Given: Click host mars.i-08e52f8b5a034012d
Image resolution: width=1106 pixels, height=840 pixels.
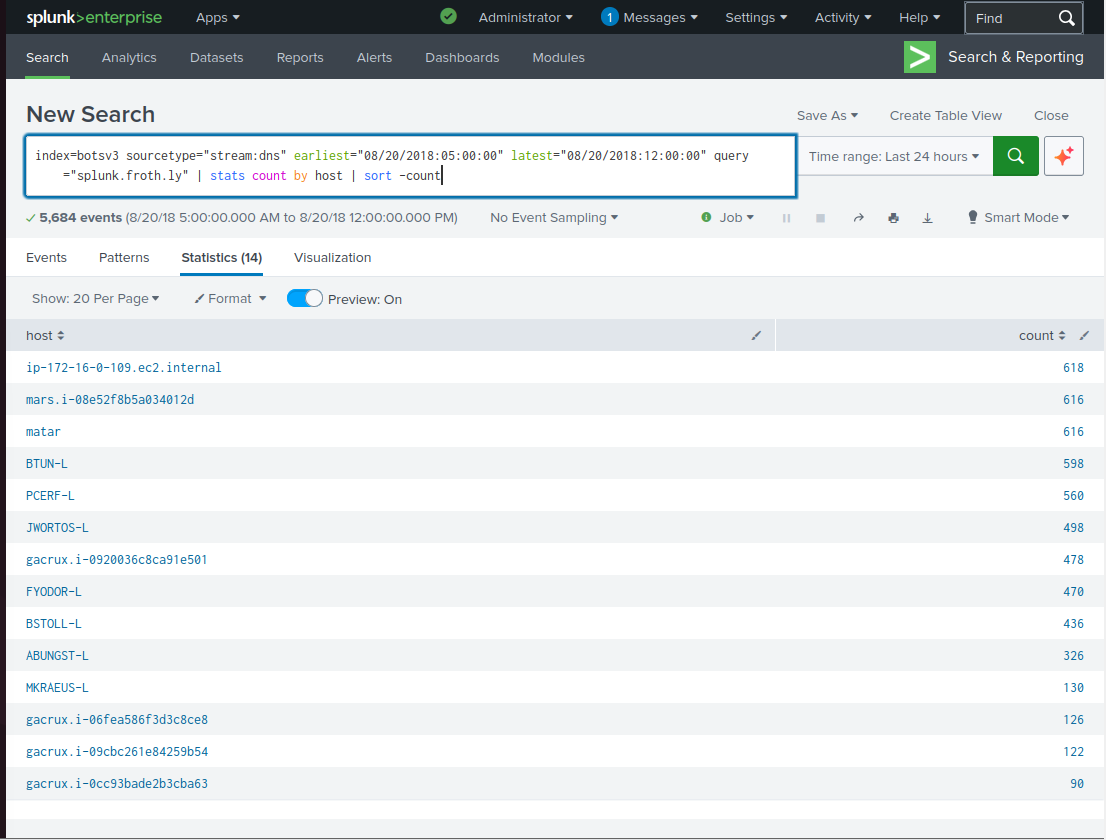Looking at the screenshot, I should point(110,400).
